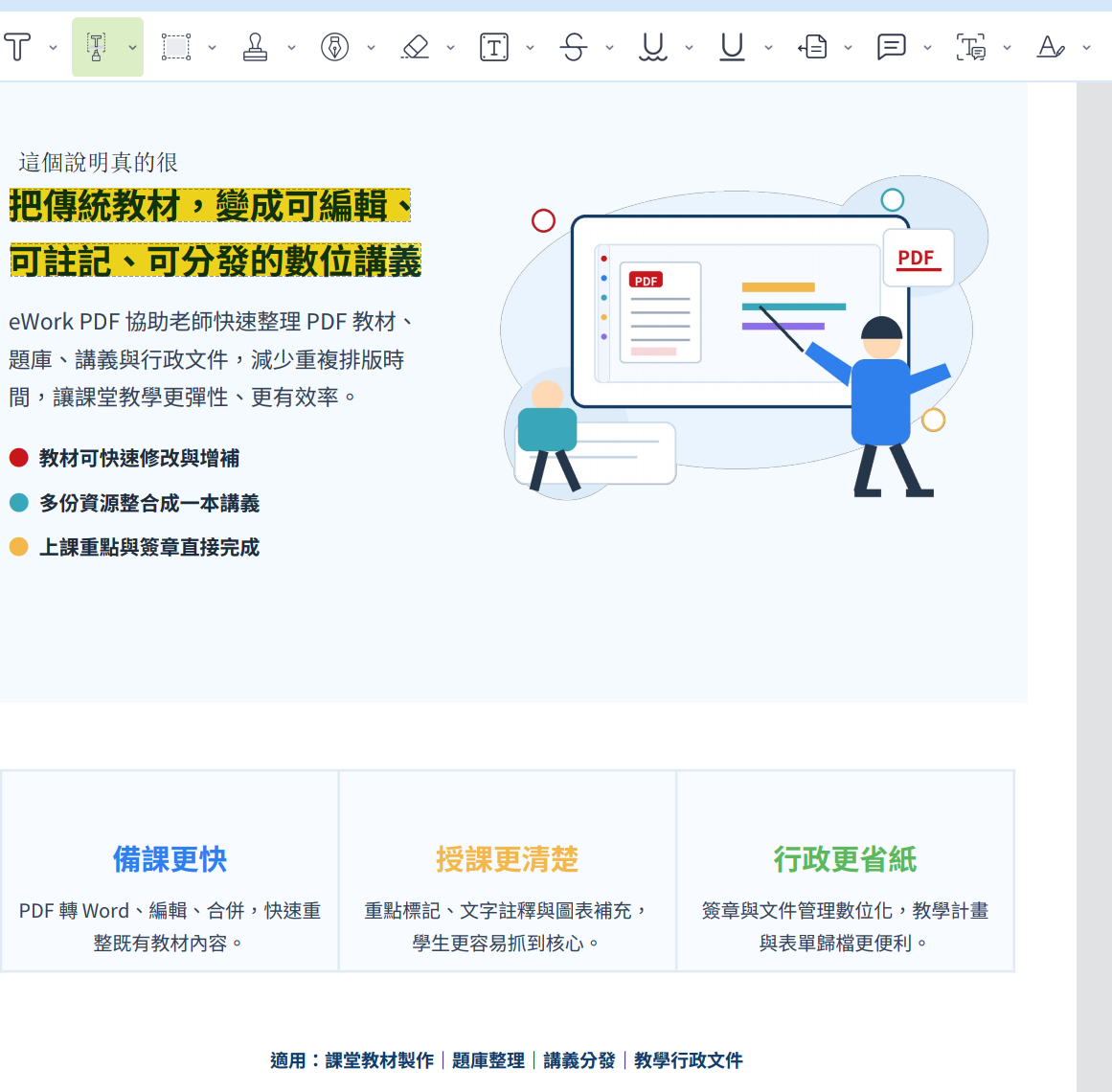The width and height of the screenshot is (1112, 1092).
Task: Open Eraser tool dropdown arrow
Action: click(450, 48)
